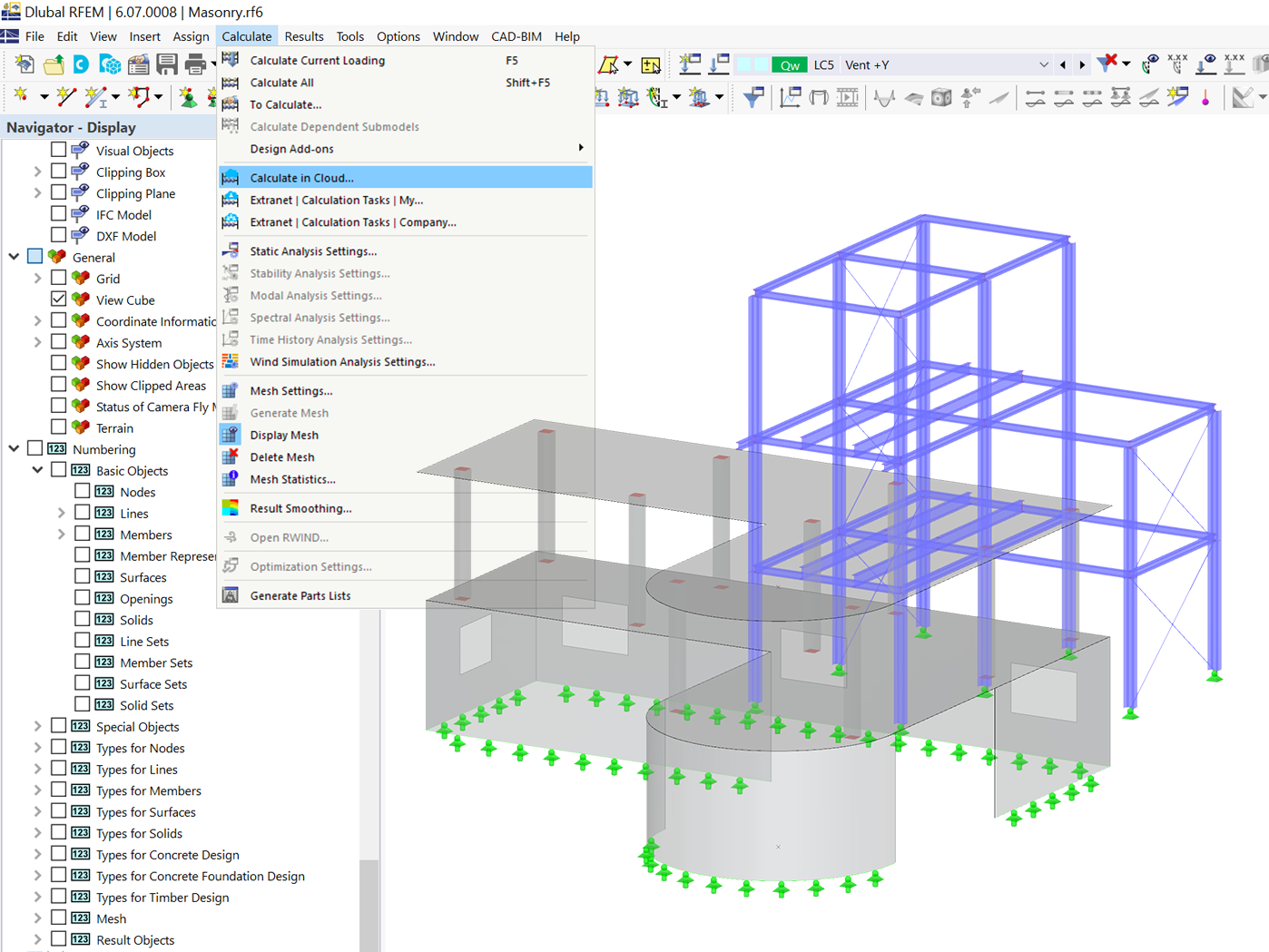Select the Member Sets tree row

tap(156, 662)
